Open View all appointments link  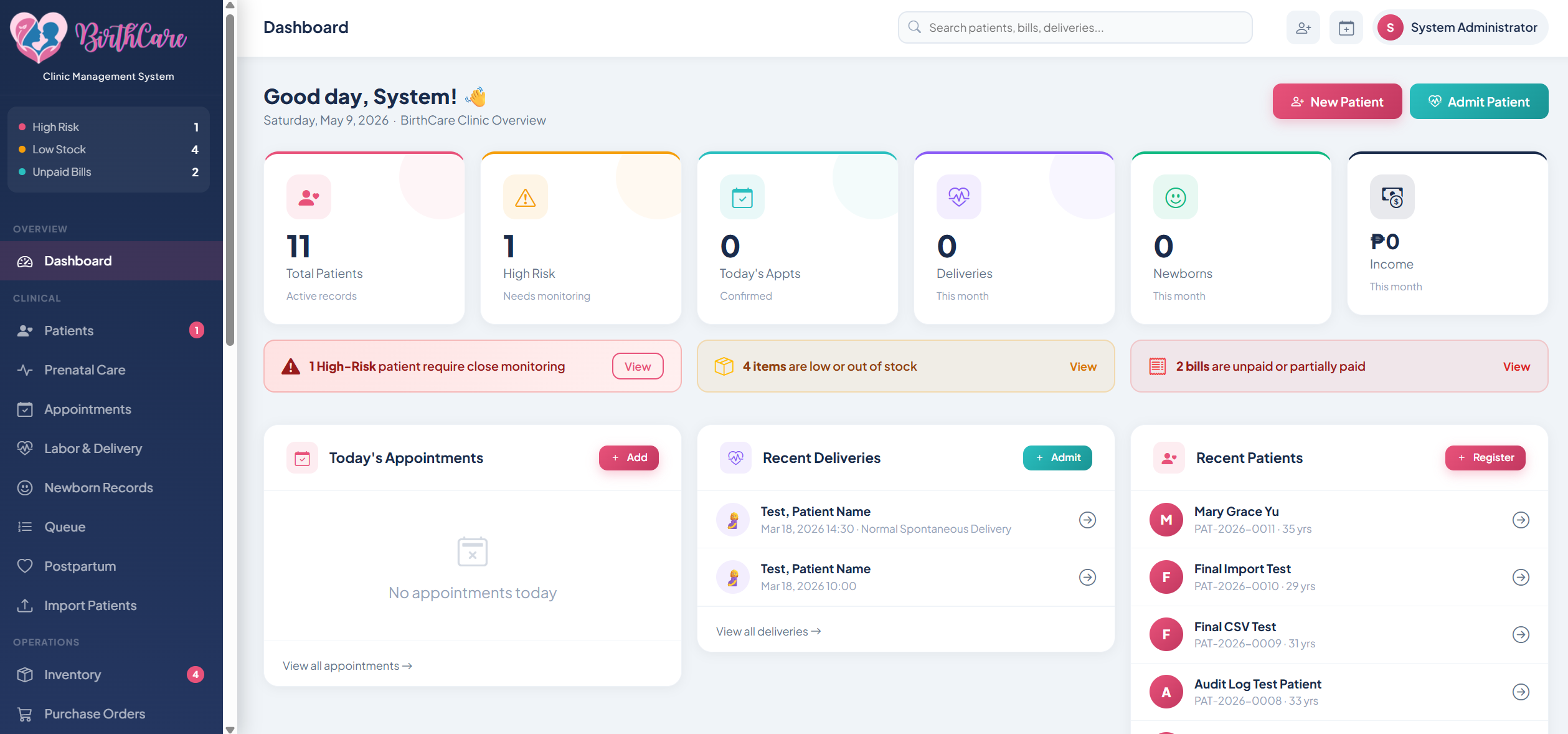click(347, 665)
